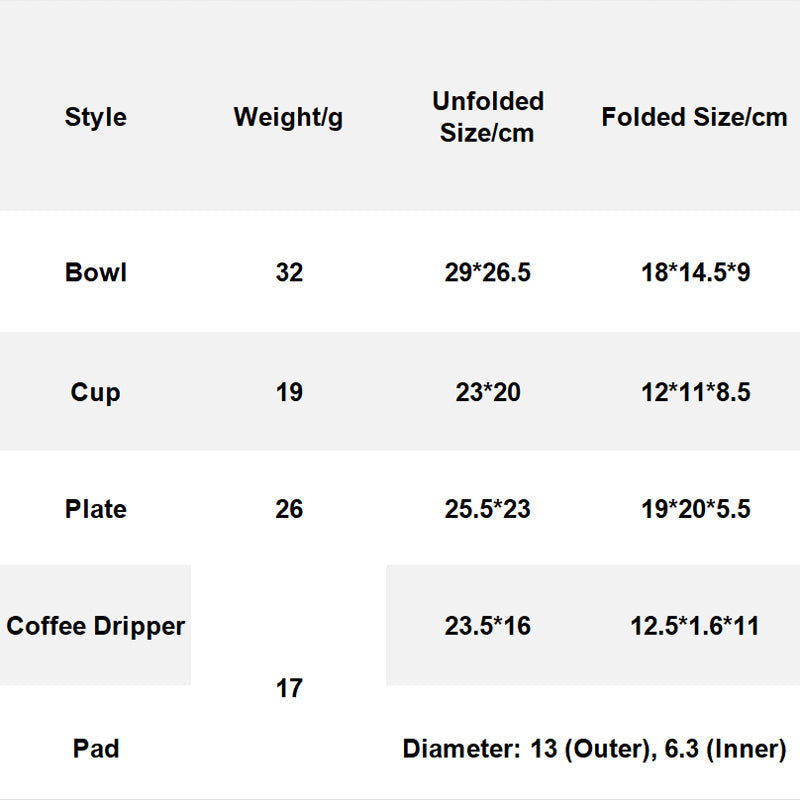800x800 pixels.
Task: Select the Plate weight value 26
Action: (x=289, y=509)
